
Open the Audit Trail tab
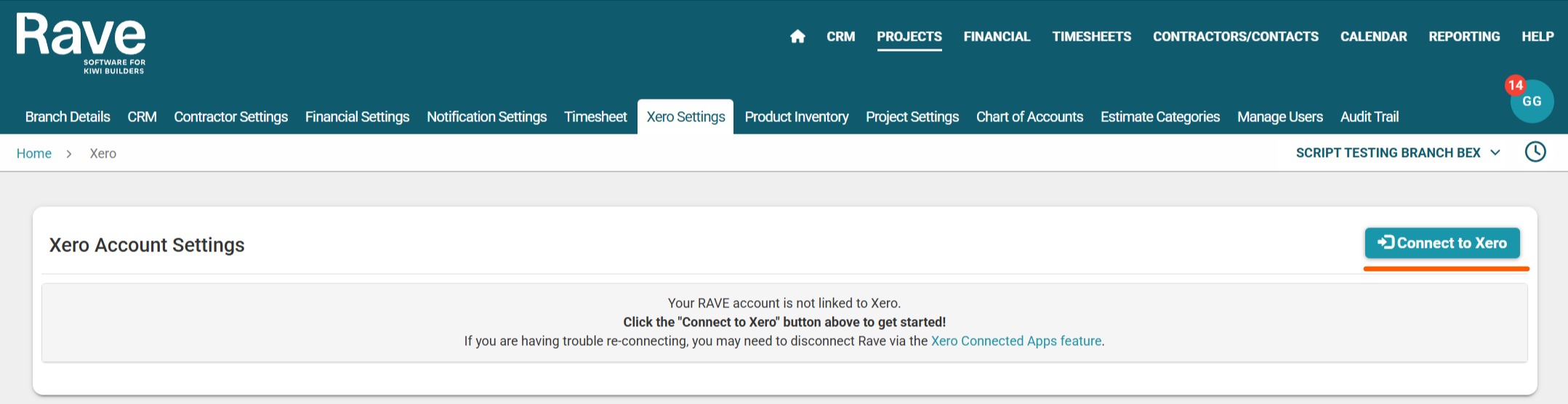tap(1369, 117)
